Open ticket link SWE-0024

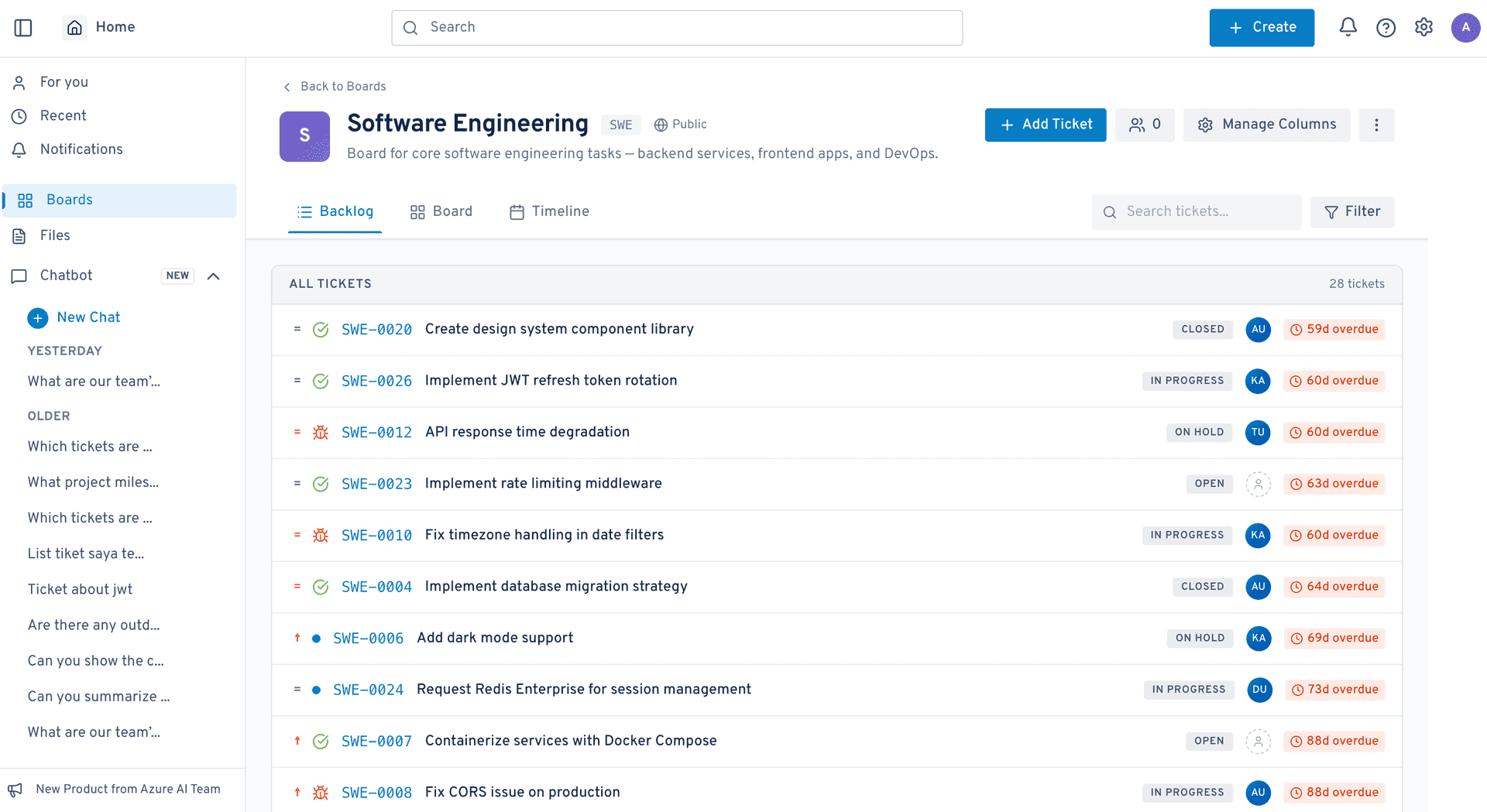pos(368,690)
